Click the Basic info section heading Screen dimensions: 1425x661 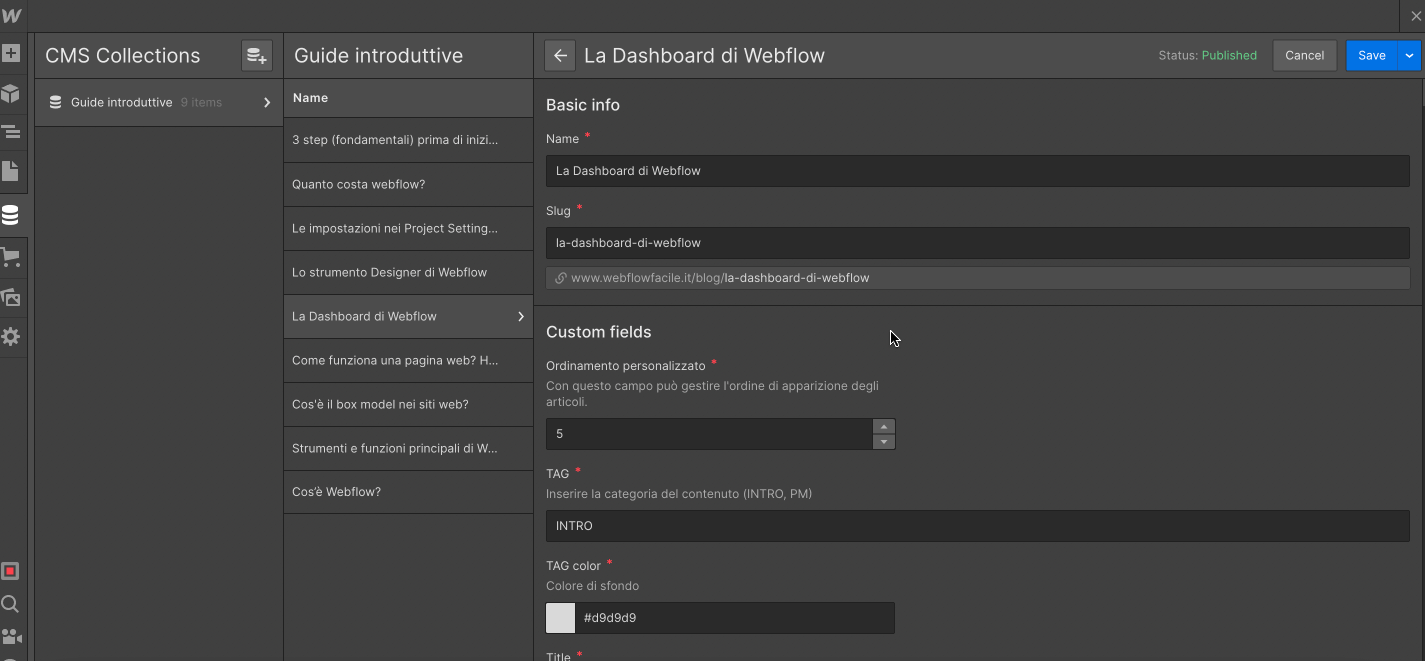pos(583,105)
